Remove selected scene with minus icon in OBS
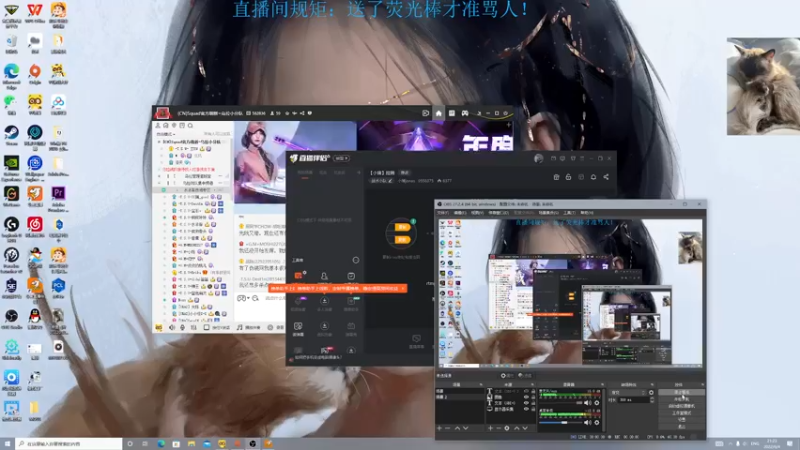800x450 pixels. coord(447,428)
